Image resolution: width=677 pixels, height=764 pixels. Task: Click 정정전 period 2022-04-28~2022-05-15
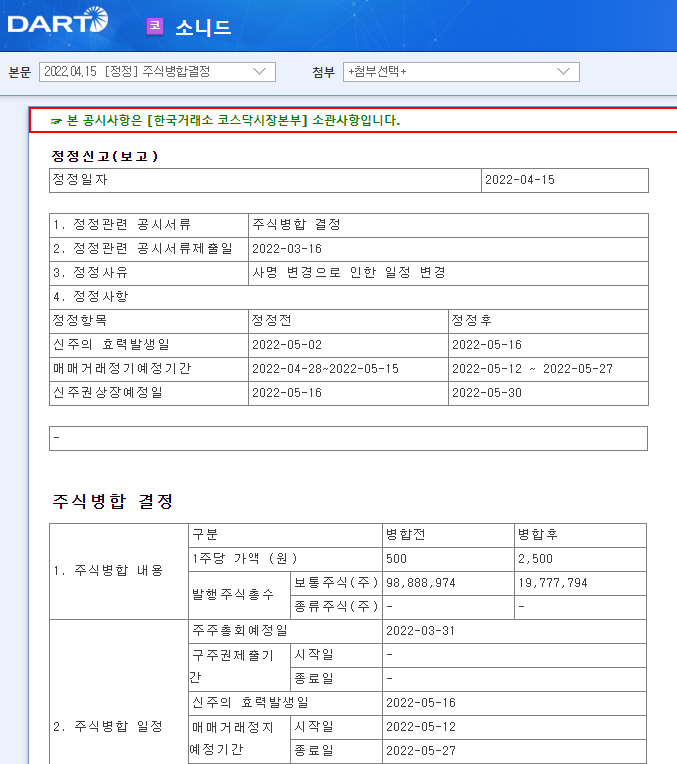click(x=325, y=369)
